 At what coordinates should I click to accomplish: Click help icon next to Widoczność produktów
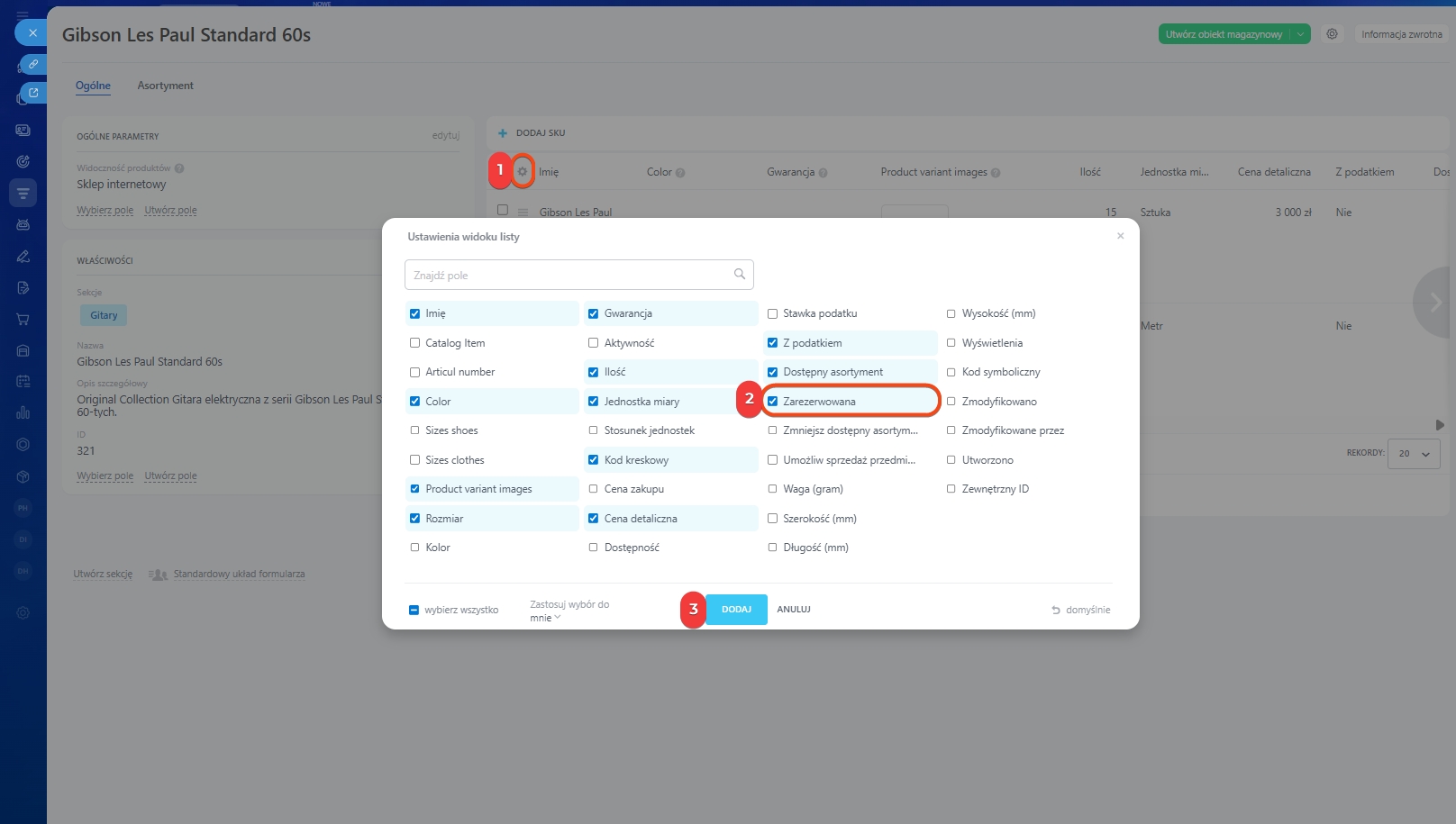point(179,168)
